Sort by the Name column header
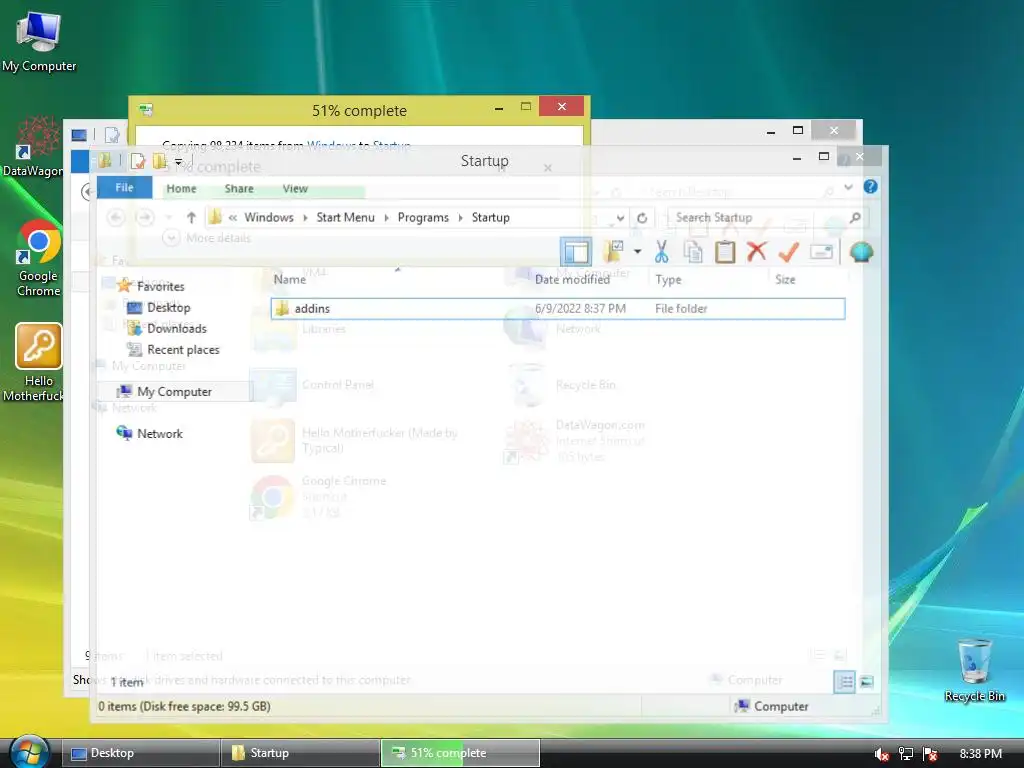This screenshot has width=1024, height=768. coord(289,280)
